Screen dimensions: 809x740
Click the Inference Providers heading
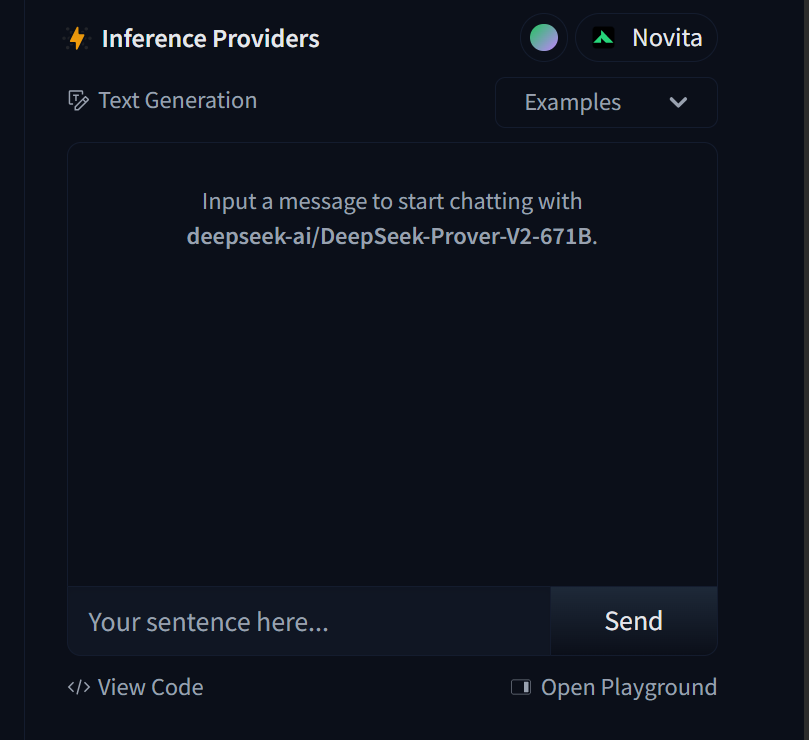click(x=211, y=39)
